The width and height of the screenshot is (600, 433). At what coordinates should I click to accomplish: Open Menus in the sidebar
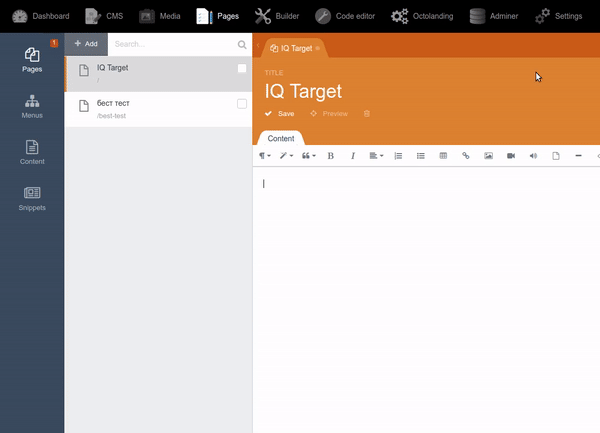point(32,107)
